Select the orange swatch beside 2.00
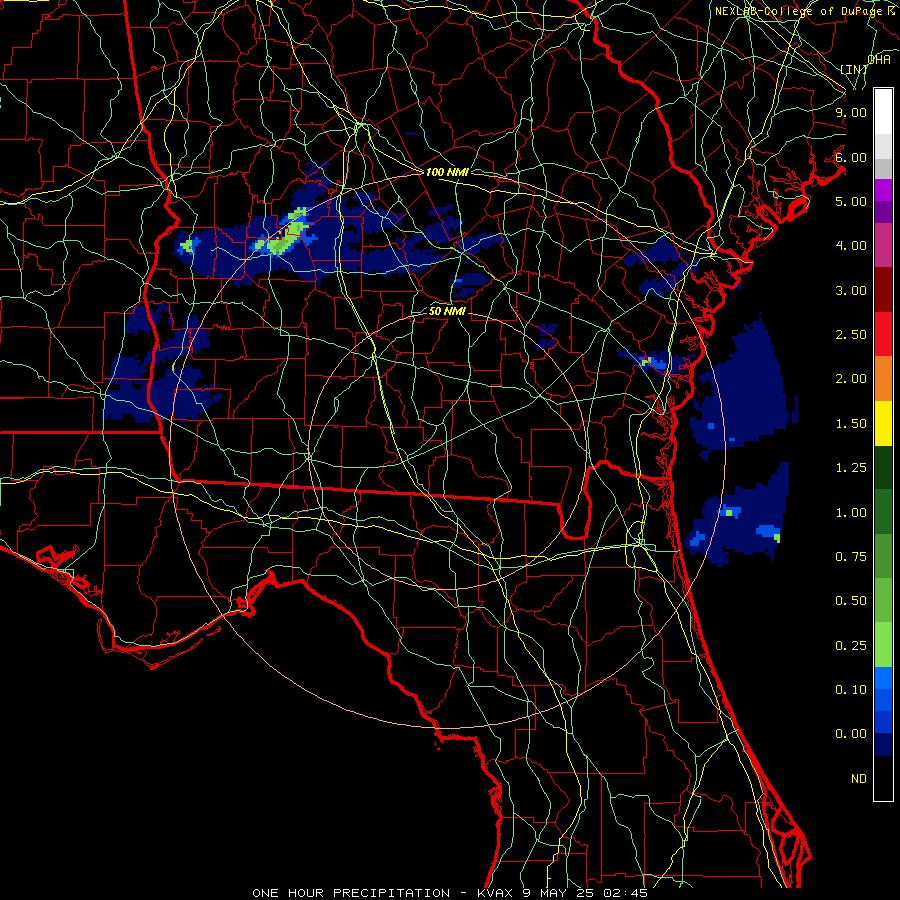 (x=883, y=378)
